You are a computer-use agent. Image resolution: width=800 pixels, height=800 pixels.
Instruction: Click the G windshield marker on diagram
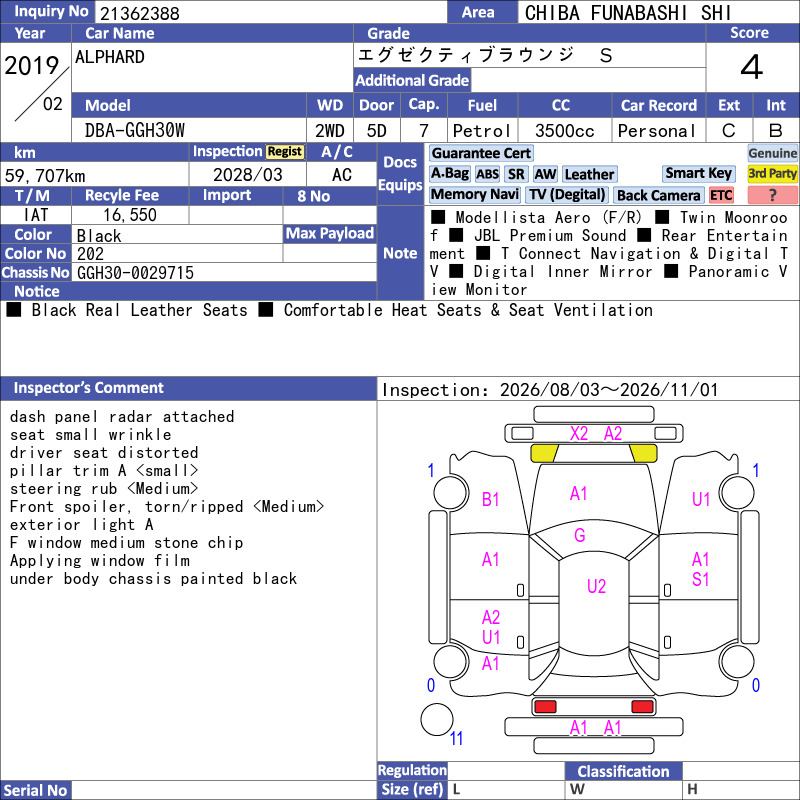[580, 535]
